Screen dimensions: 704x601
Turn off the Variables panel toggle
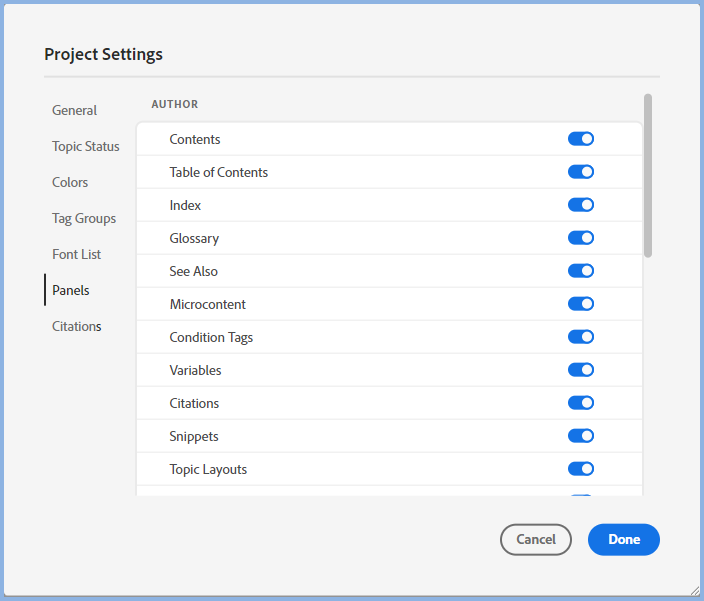580,370
